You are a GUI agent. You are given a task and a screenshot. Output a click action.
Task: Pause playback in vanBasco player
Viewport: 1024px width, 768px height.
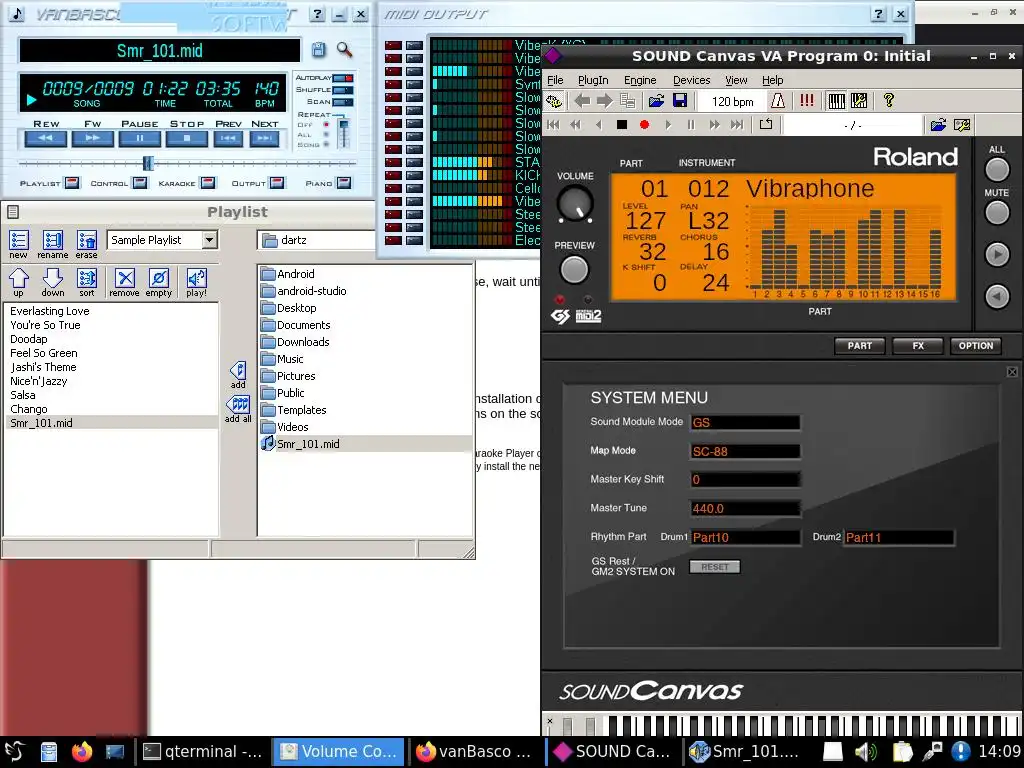coord(140,138)
